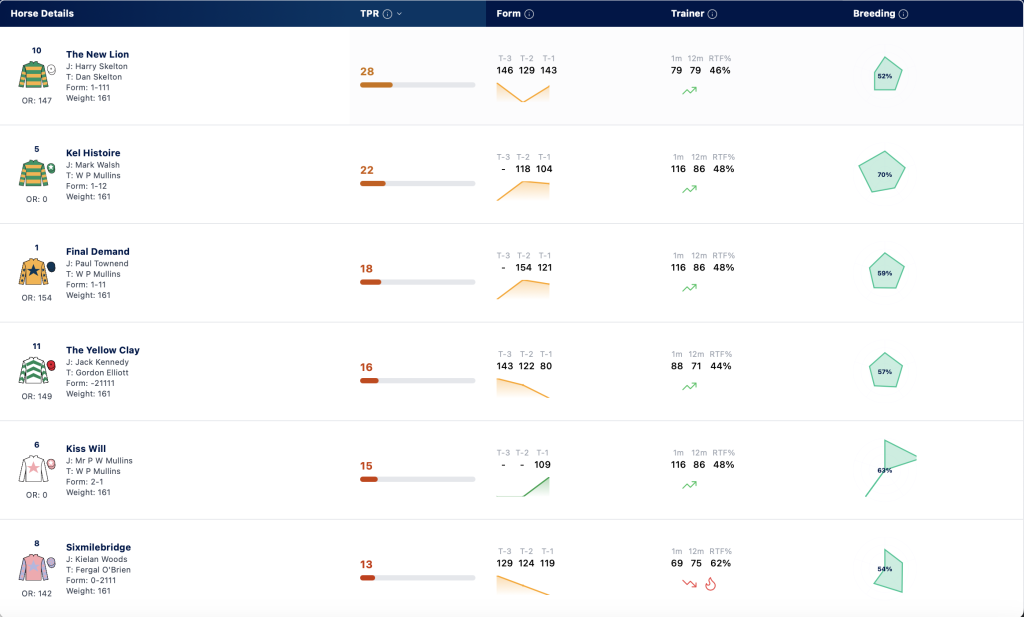Click Kel Histoire 70% breeding polygon
The width and height of the screenshot is (1024, 617).
pyautogui.click(x=882, y=172)
